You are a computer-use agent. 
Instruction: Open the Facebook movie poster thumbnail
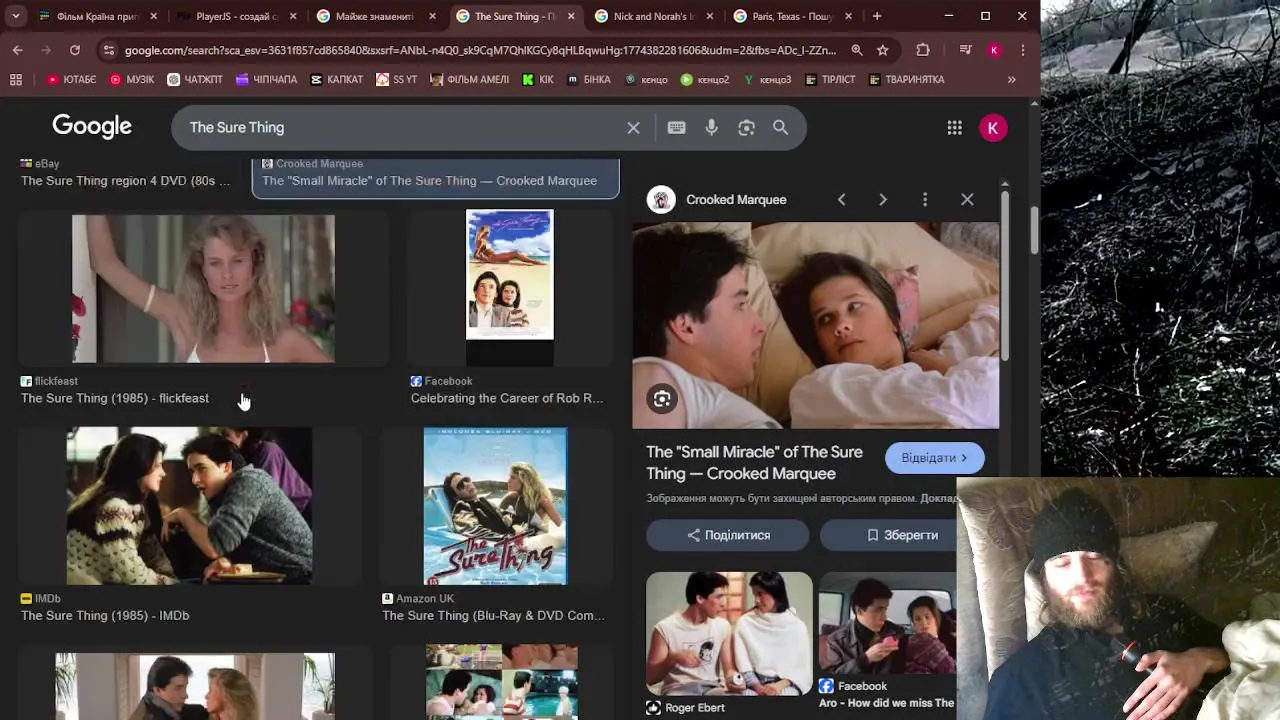point(509,288)
